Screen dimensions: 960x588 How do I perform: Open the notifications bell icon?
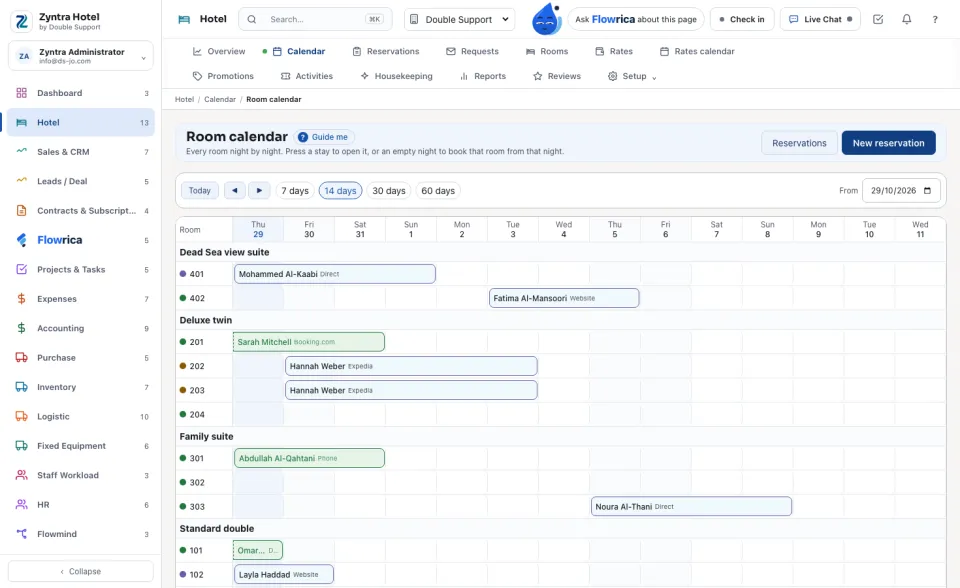click(906, 20)
